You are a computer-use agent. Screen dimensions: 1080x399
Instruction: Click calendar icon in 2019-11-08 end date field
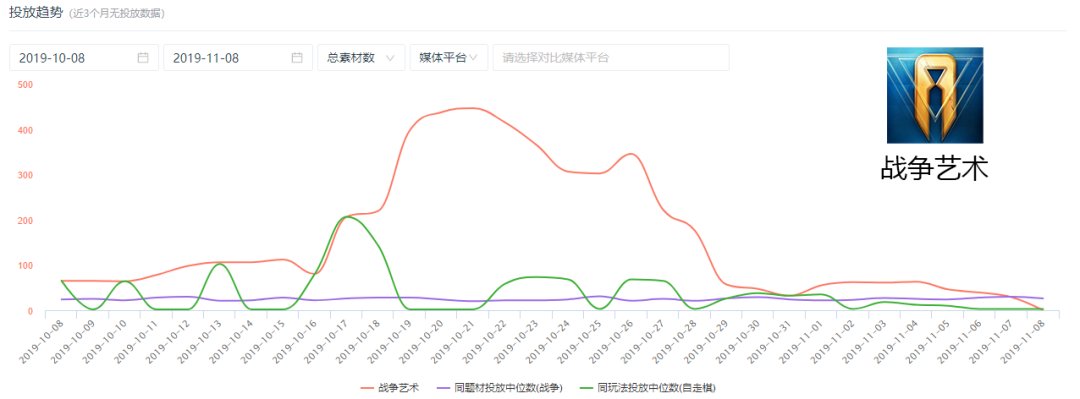click(297, 58)
